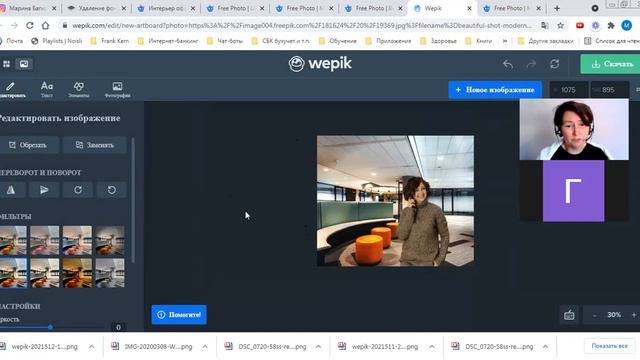Screen dimensions: 640x360
Task: Click the Помогите help button
Action: (x=179, y=315)
